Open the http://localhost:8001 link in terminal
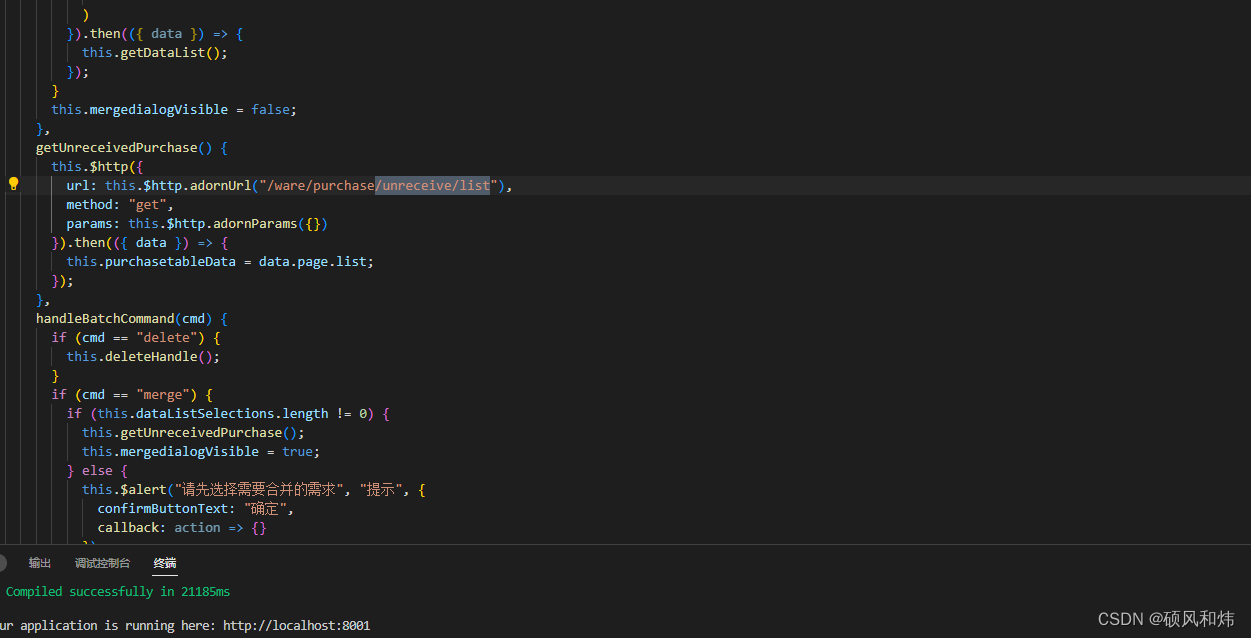 pos(296,626)
